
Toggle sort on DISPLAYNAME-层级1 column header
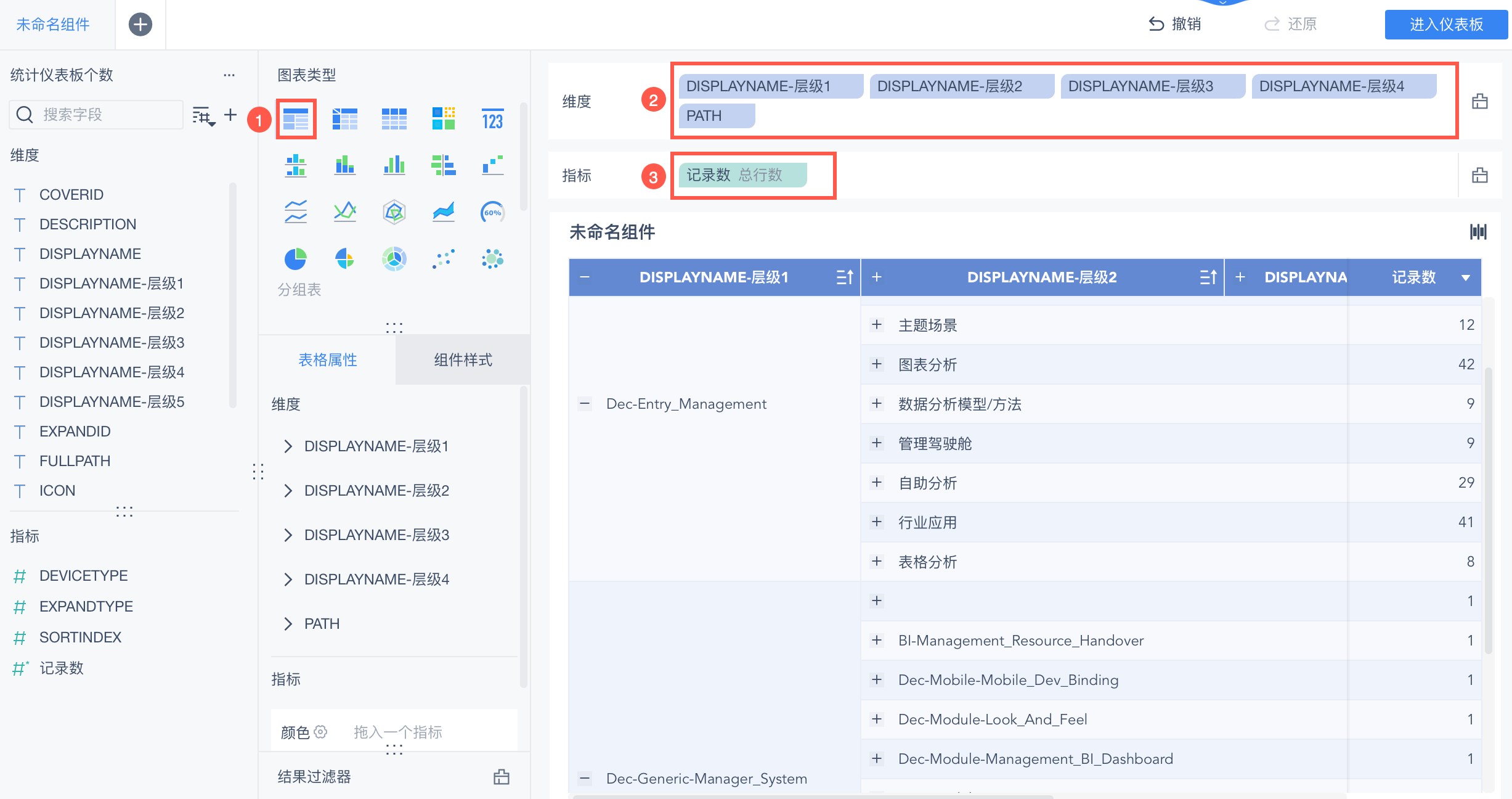click(x=845, y=277)
